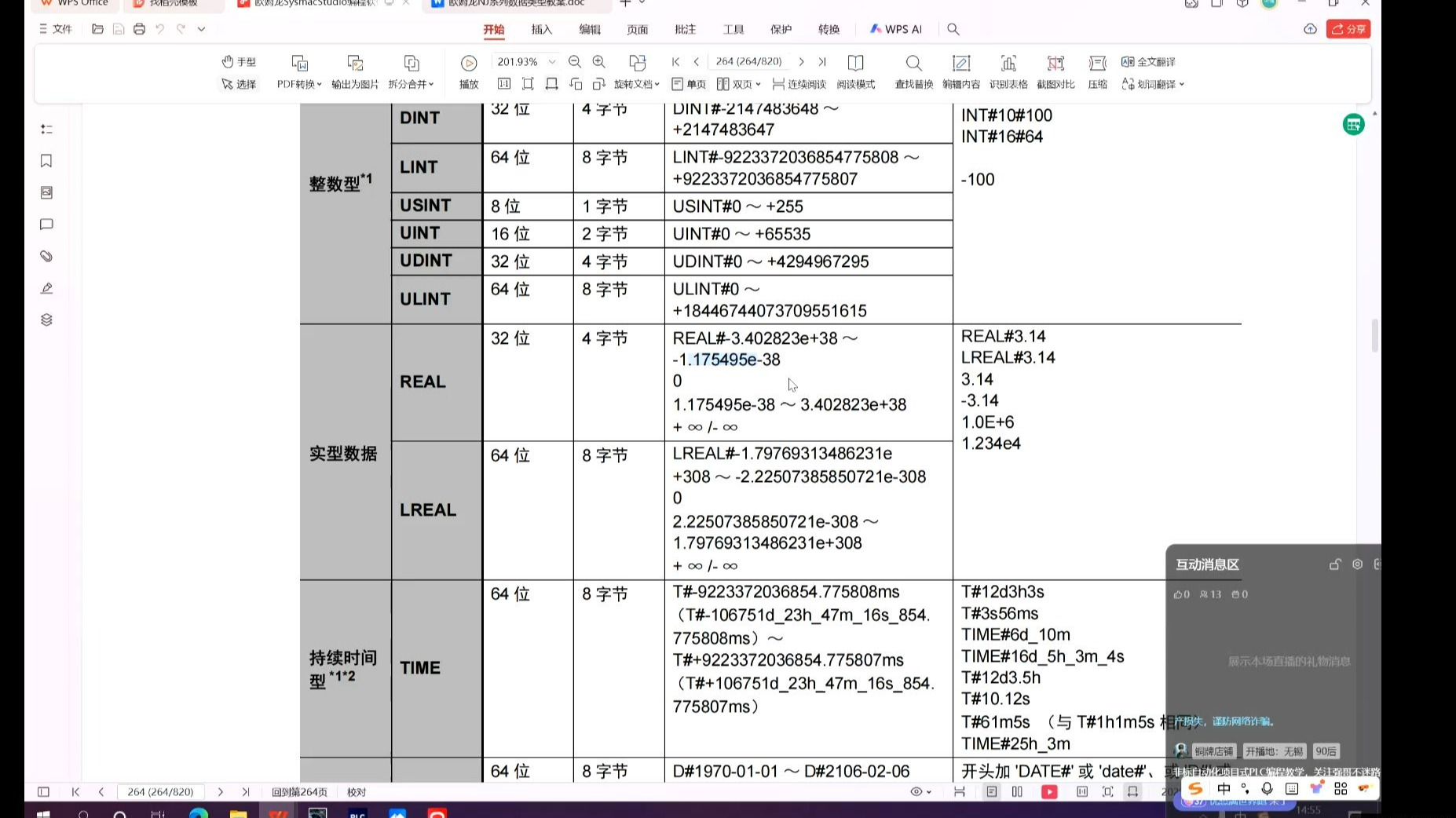
Task: Launch the 识别表格 table recognition tool
Action: click(1008, 72)
